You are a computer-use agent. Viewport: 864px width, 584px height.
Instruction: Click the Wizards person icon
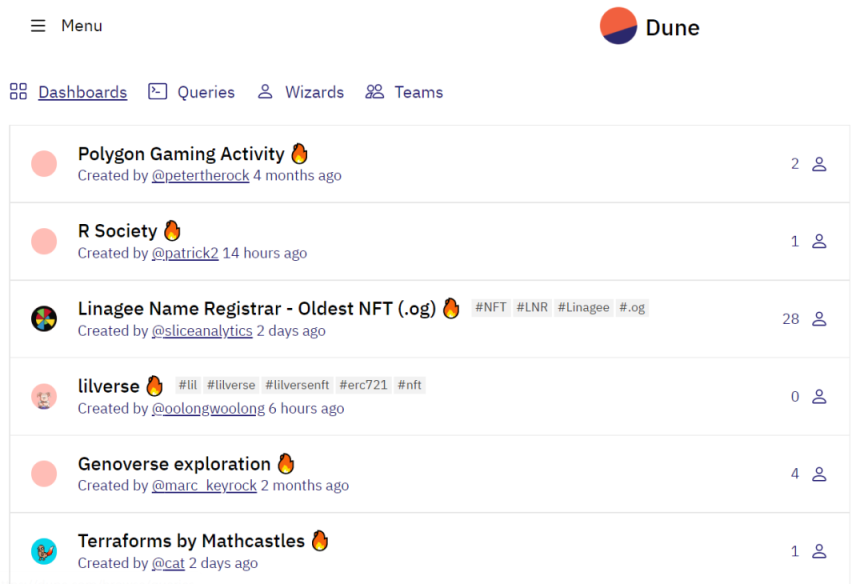pos(265,91)
